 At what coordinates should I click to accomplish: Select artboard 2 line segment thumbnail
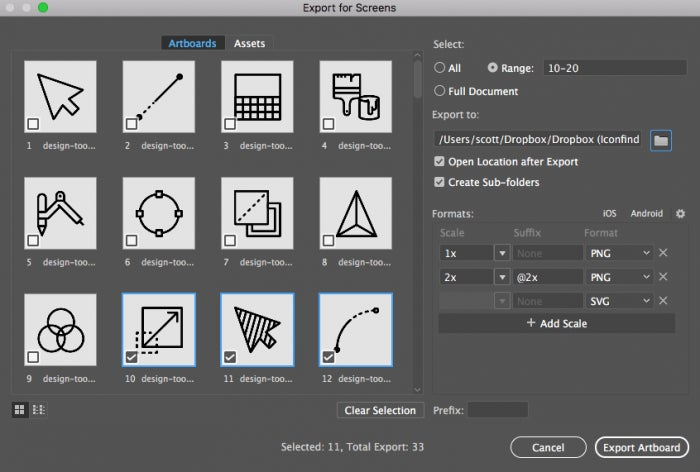click(x=159, y=97)
